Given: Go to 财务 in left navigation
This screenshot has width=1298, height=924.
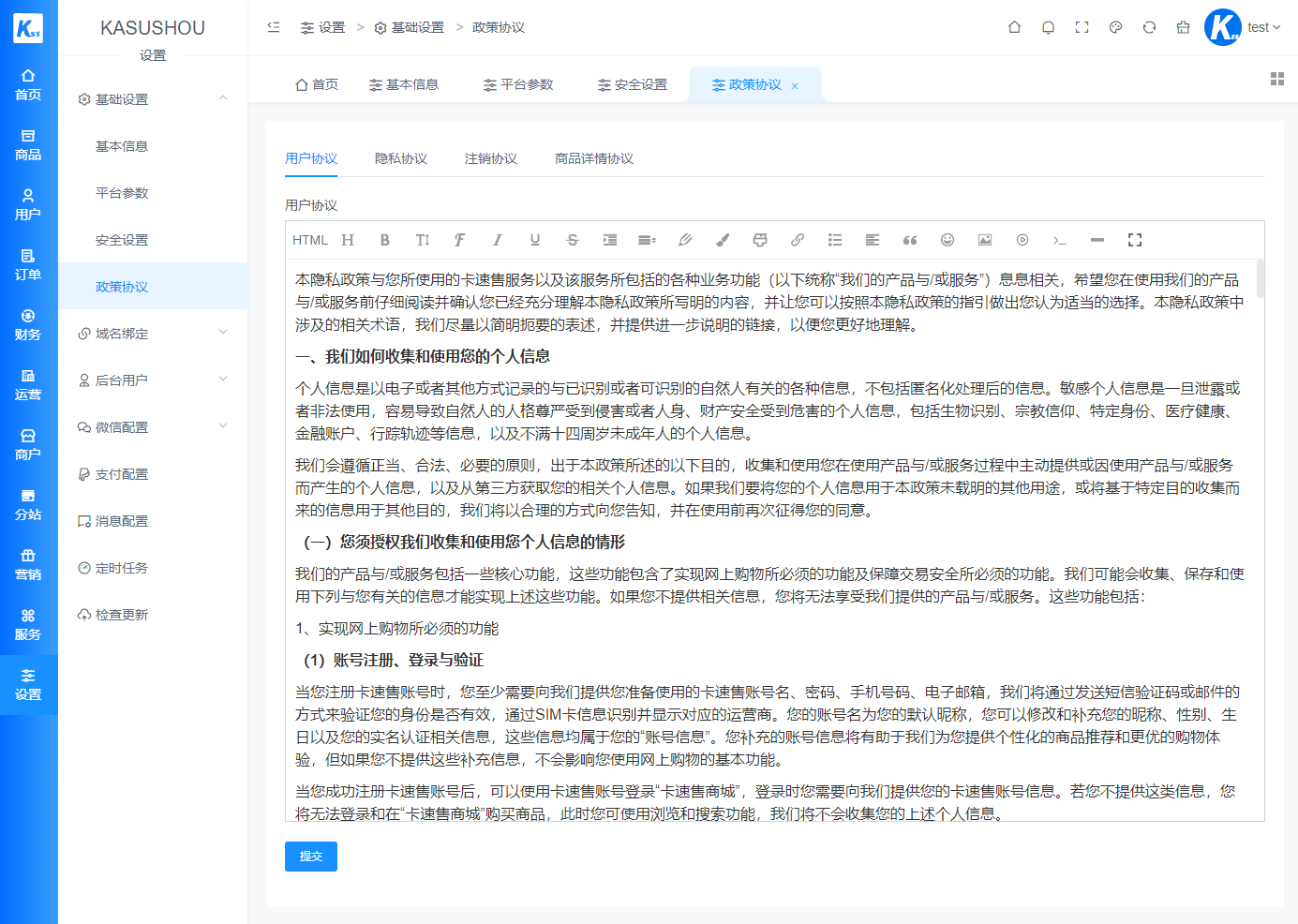Looking at the screenshot, I should pyautogui.click(x=28, y=325).
